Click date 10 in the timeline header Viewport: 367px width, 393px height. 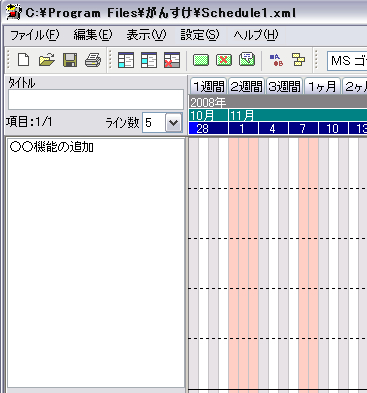pos(333,128)
